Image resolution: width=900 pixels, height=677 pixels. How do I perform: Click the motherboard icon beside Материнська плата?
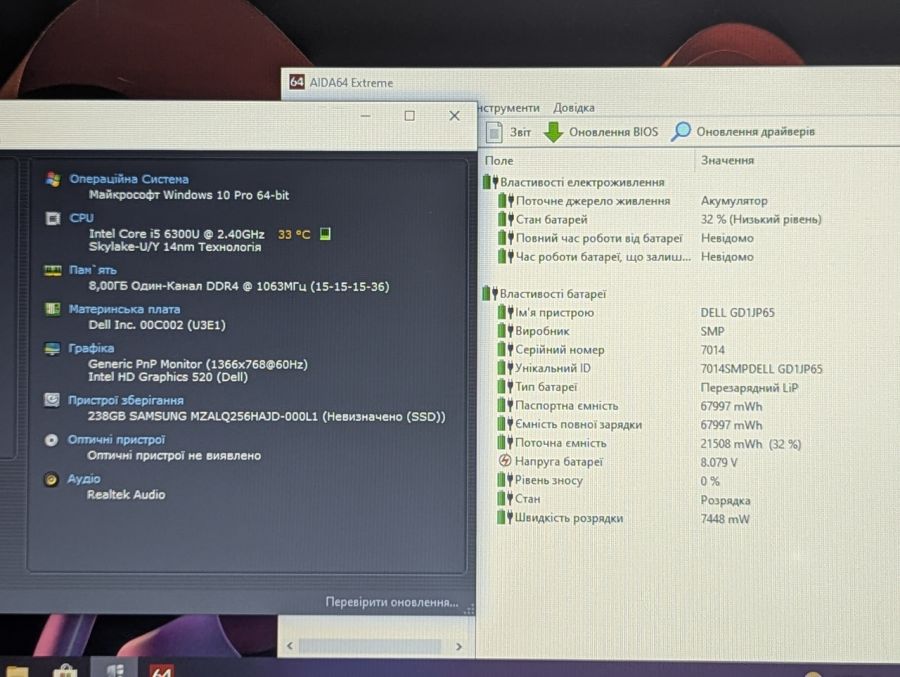(52, 309)
